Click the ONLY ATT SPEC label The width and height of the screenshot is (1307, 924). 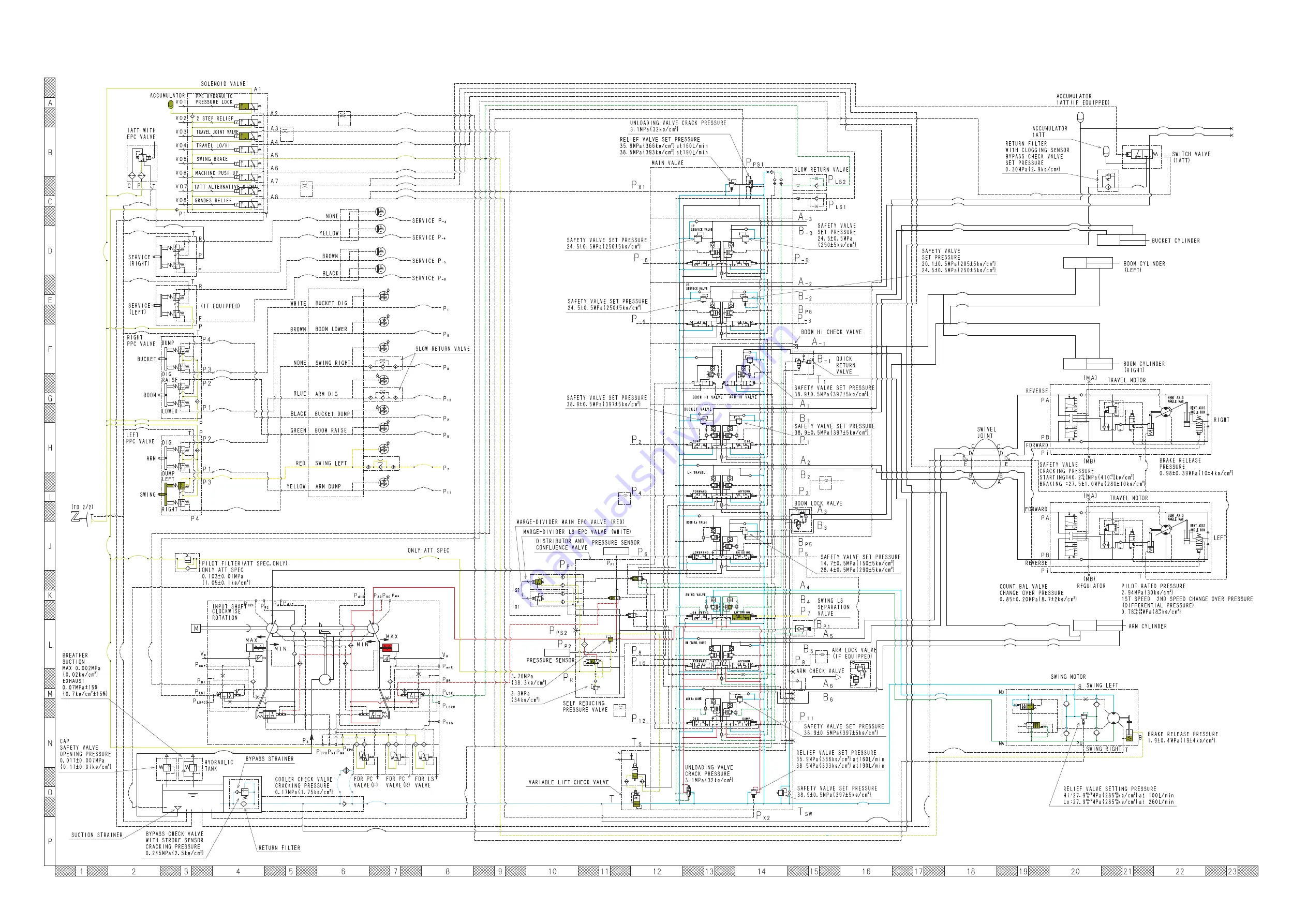point(428,550)
